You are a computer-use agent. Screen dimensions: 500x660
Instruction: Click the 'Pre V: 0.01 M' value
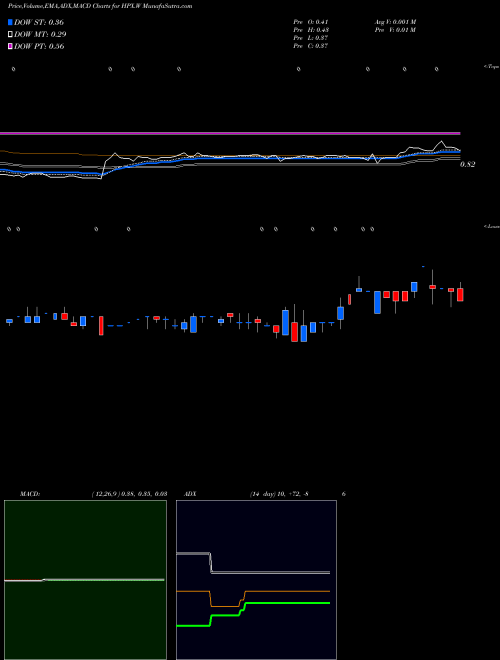(x=395, y=30)
